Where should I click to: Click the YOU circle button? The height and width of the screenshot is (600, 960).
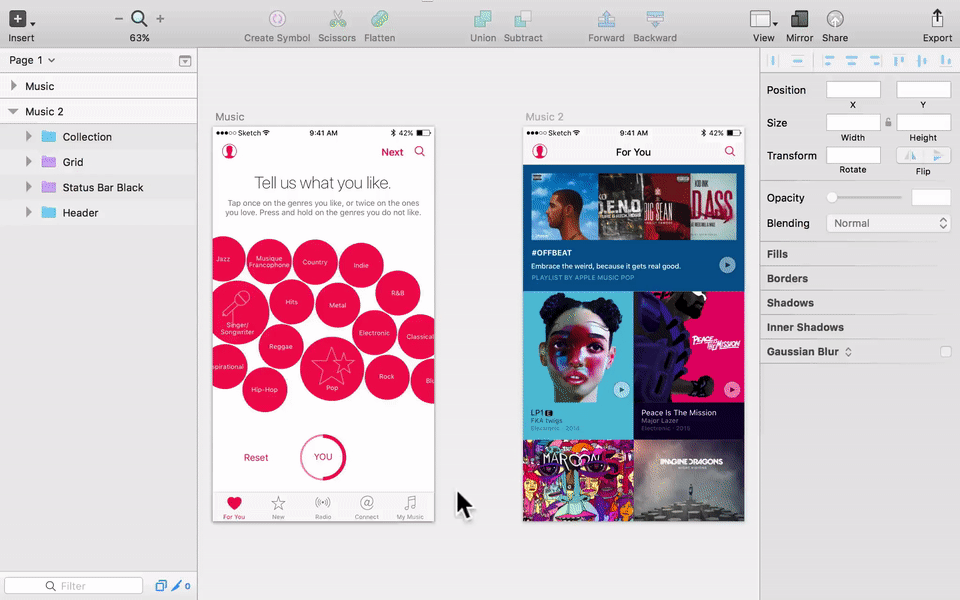[x=323, y=457]
